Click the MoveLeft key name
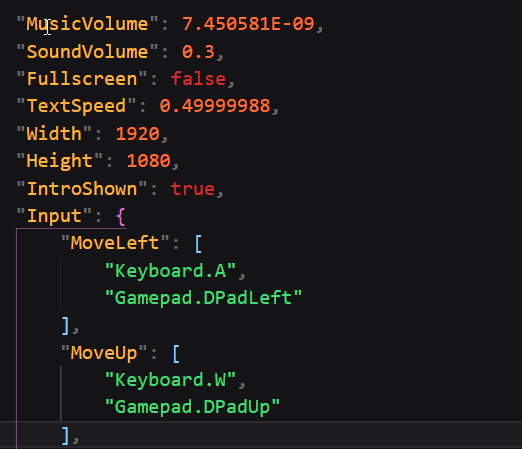The width and height of the screenshot is (522, 449). 115,243
